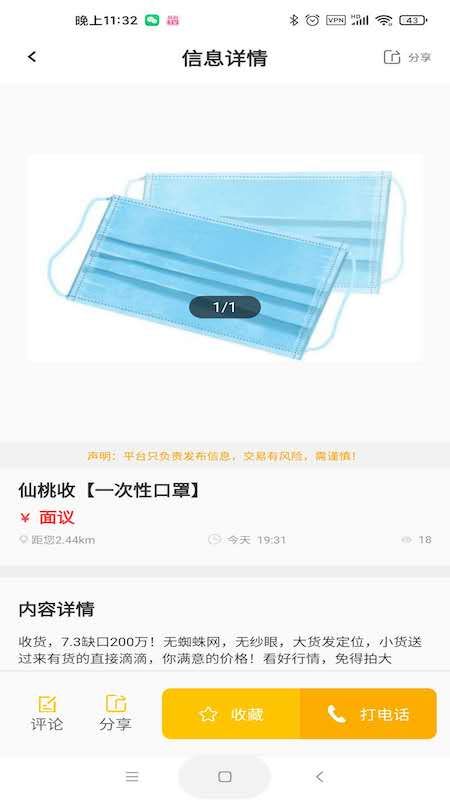Tap the comment pencil icon
The width and height of the screenshot is (450, 800).
(47, 704)
